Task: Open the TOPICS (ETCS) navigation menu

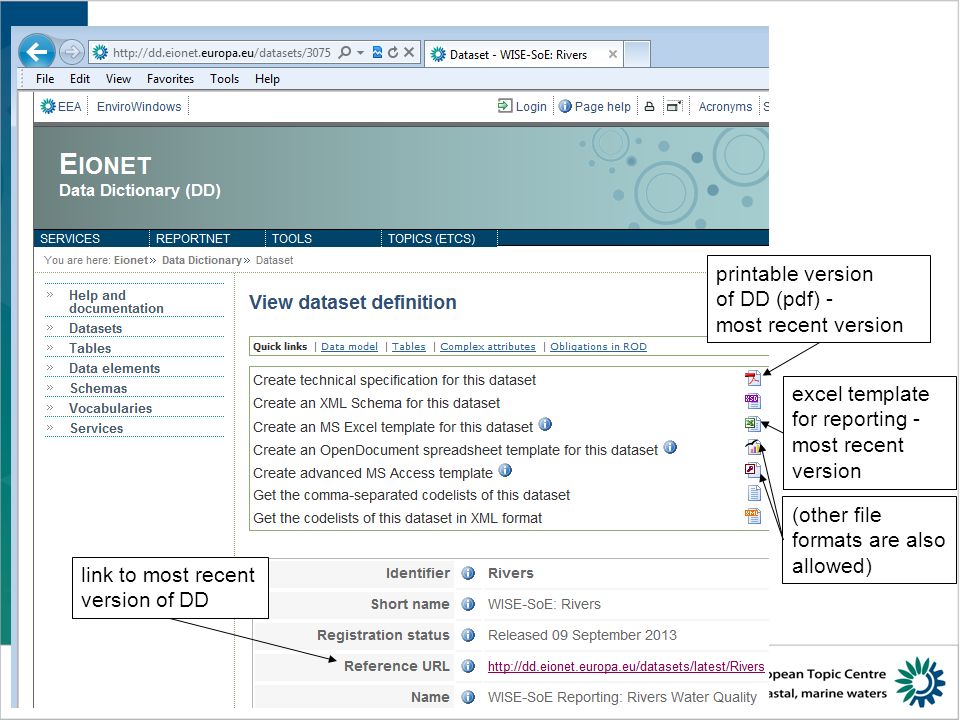Action: 431,238
